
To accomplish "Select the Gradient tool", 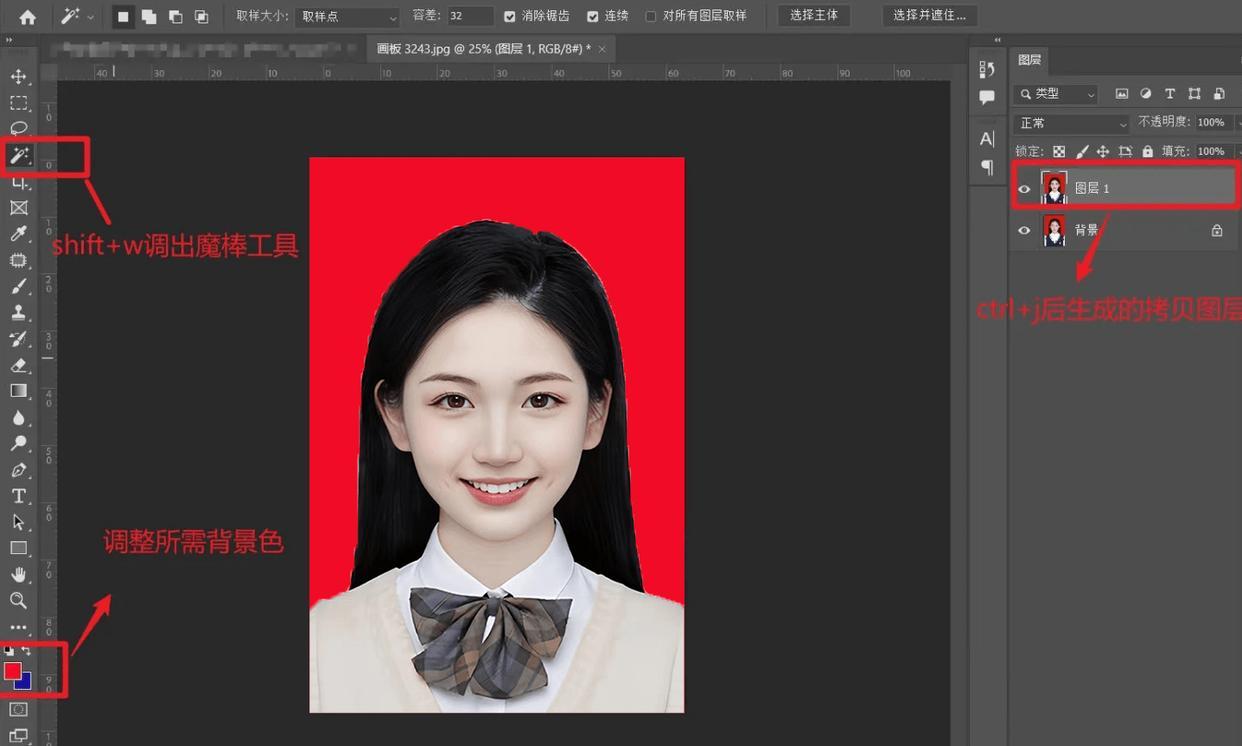I will pos(18,391).
